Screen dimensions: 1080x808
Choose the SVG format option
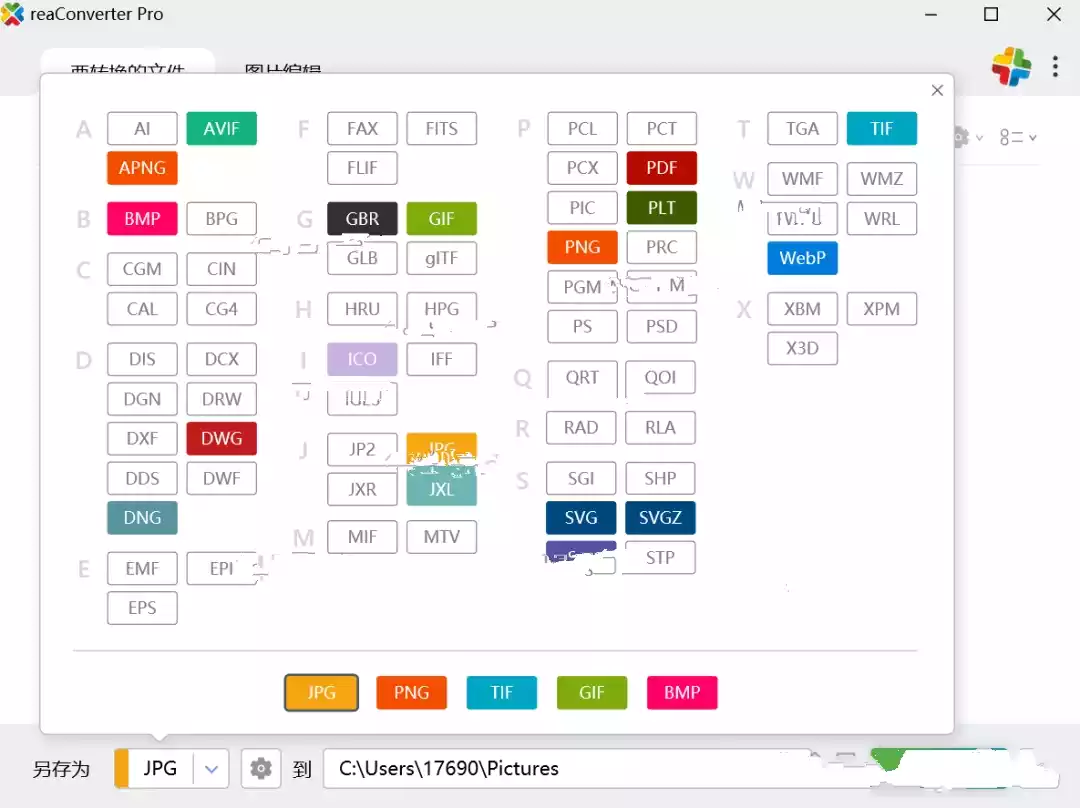point(581,518)
